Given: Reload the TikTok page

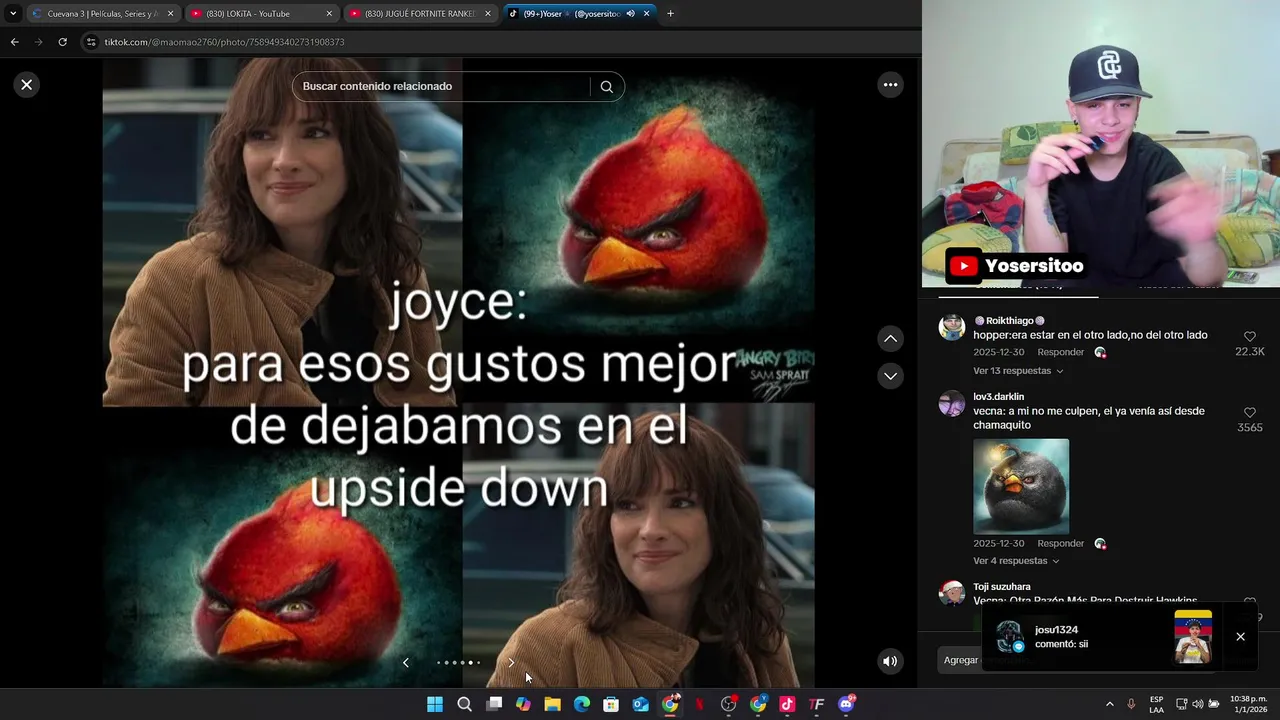Looking at the screenshot, I should pos(62,42).
